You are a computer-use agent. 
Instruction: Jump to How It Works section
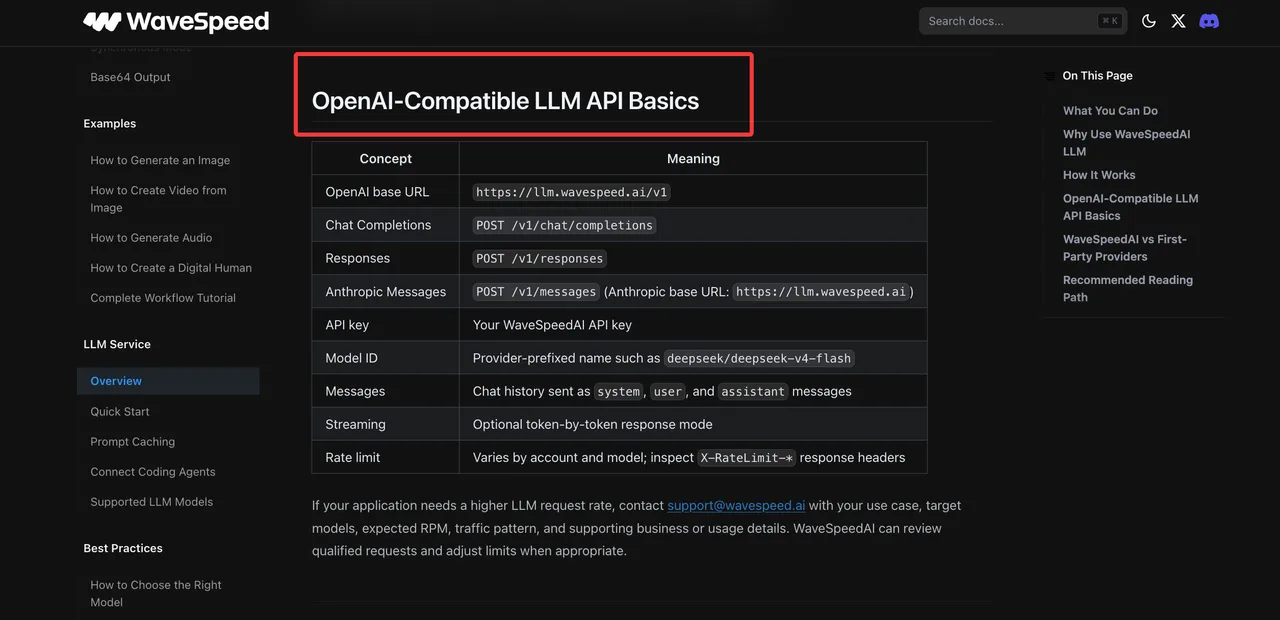[x=1099, y=175]
